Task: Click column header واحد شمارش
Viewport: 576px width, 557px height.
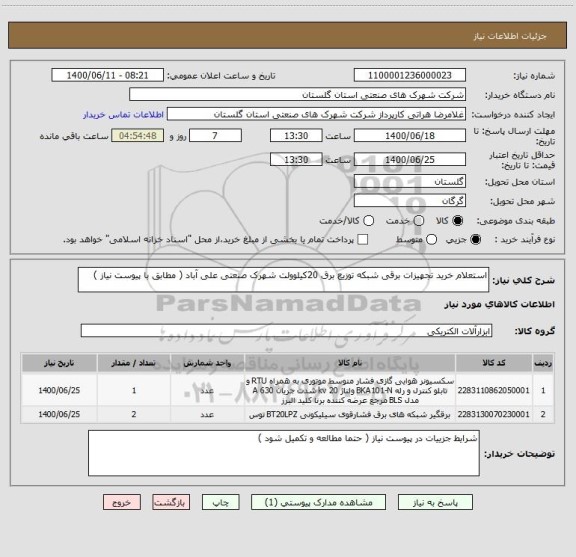Action: 207,363
